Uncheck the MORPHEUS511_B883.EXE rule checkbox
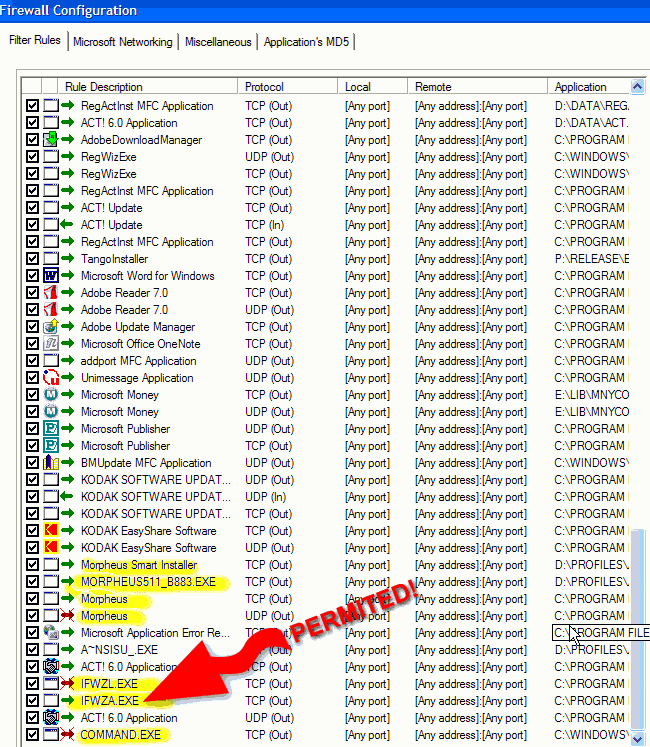This screenshot has height=747, width=650. [33, 582]
